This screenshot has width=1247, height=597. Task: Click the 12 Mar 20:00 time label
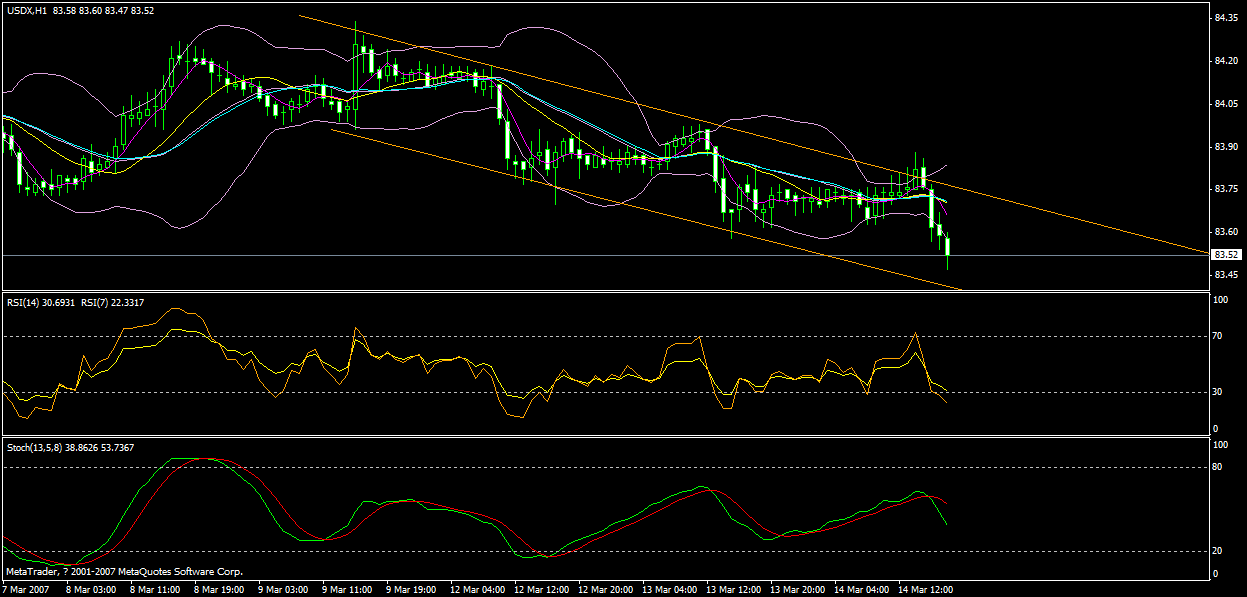pyautogui.click(x=604, y=590)
